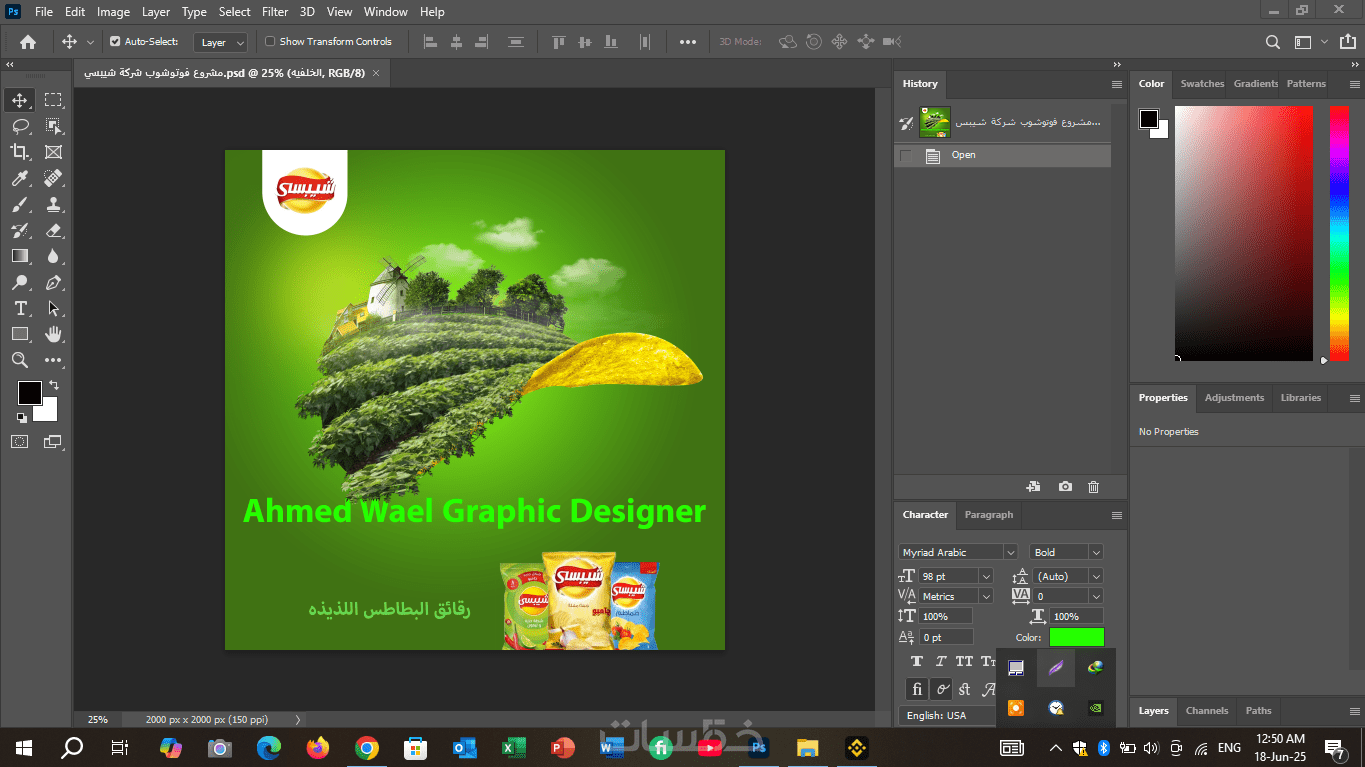
Task: Select the History Brush tool
Action: (x=19, y=230)
